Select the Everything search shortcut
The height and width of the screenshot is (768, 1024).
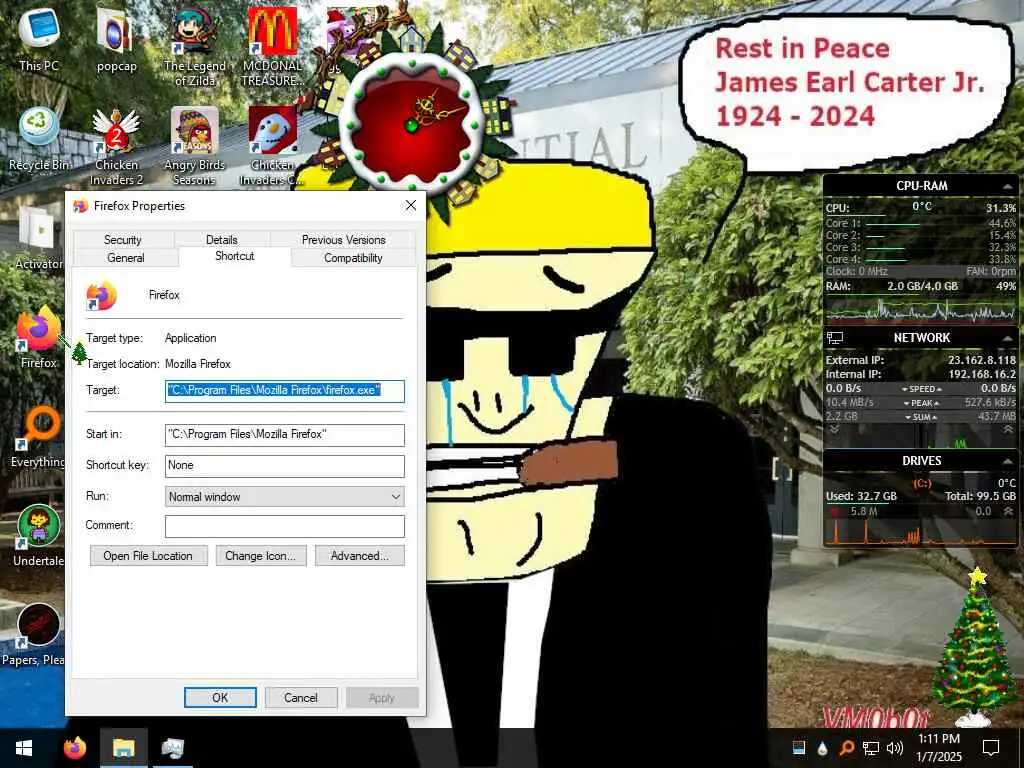coord(39,436)
